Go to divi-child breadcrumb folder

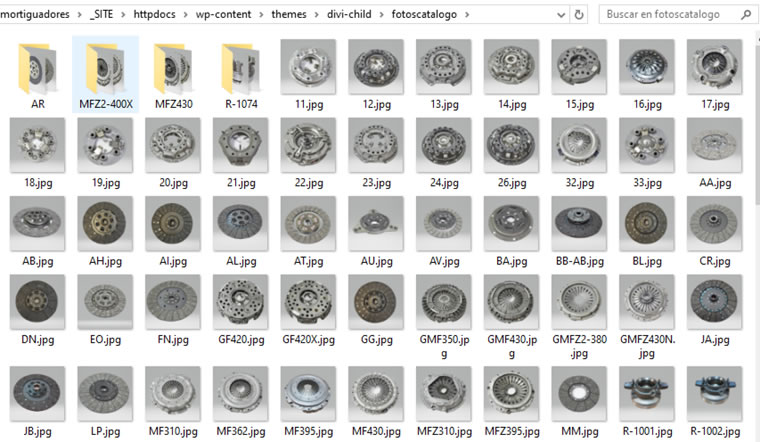click(x=349, y=15)
